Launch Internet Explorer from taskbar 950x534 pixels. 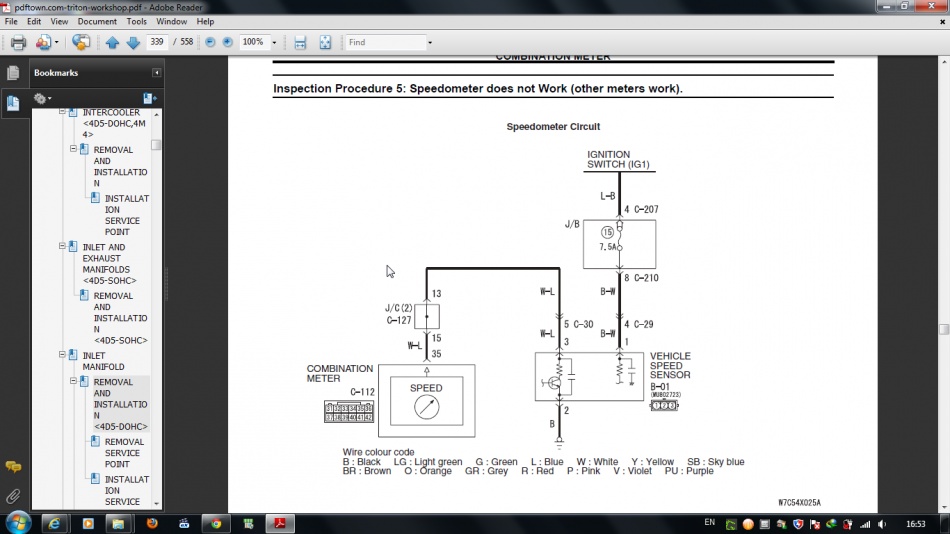coord(55,524)
